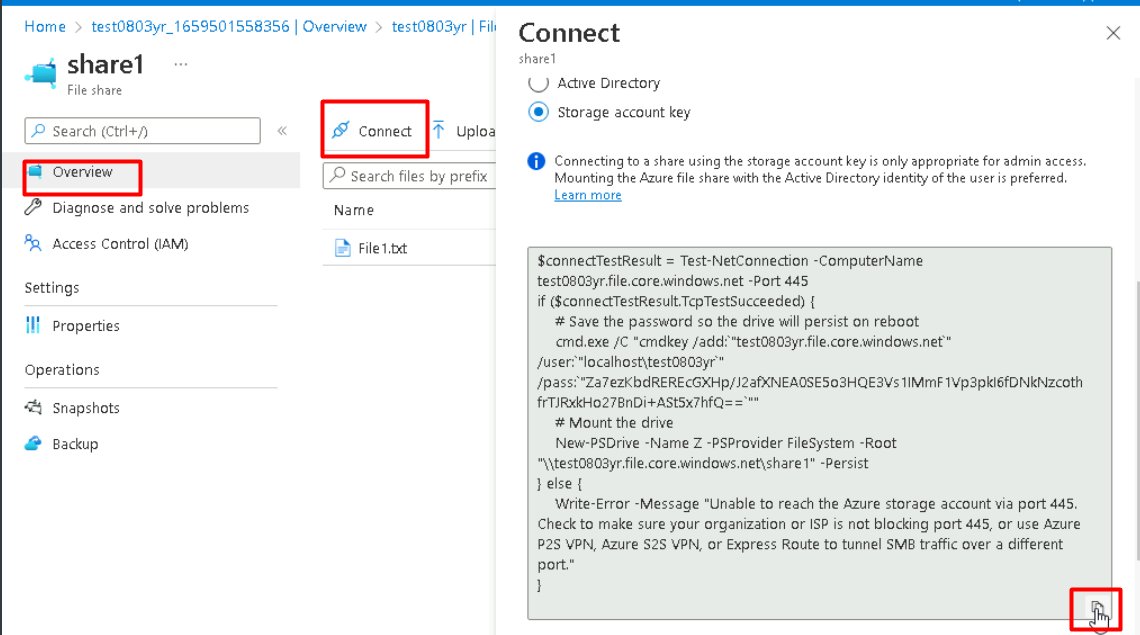Click the people icon beside Access Control
This screenshot has height=635, width=1140.
[33, 243]
